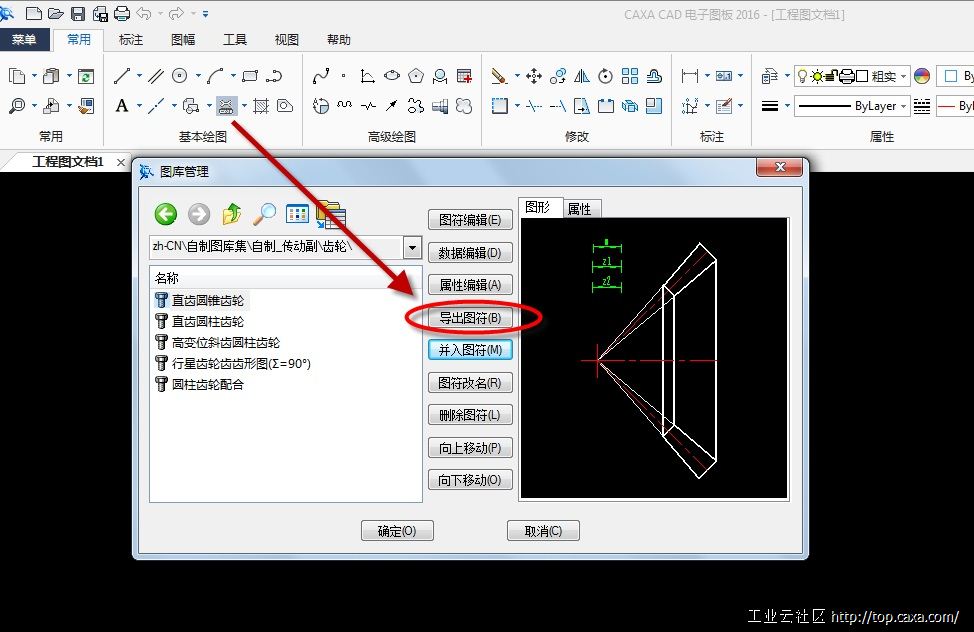Click the color wheel in properties group
Screen dimensions: 974x632
click(922, 76)
